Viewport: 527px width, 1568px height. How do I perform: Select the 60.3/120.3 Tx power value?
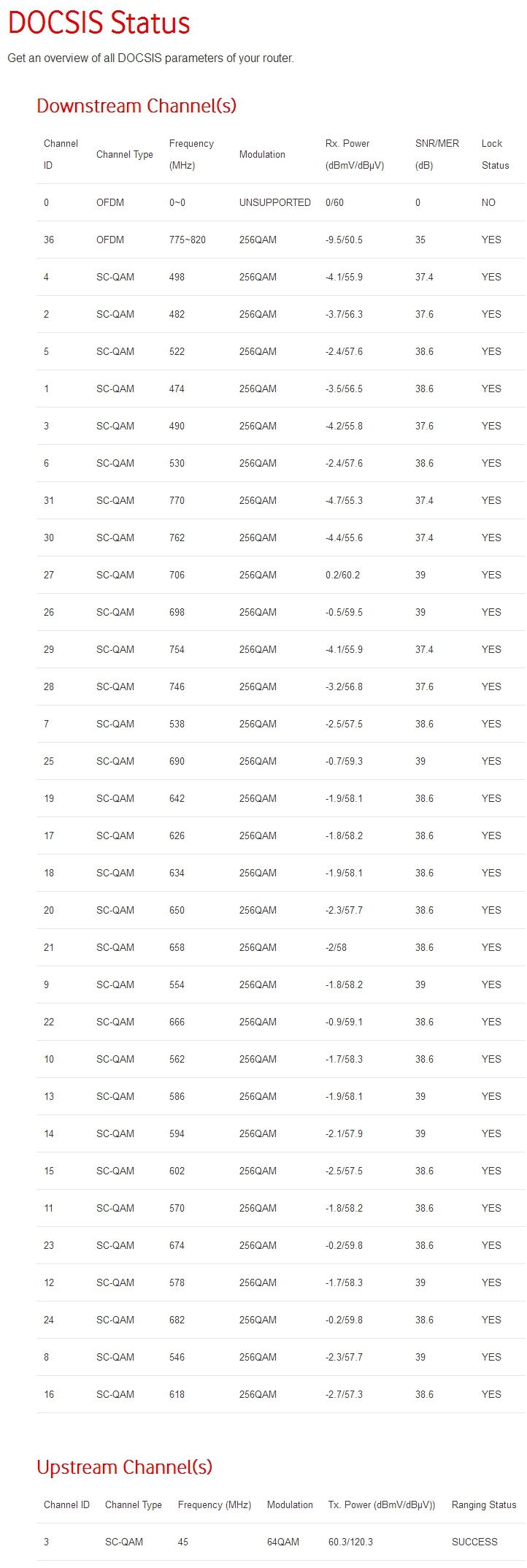point(350,1542)
